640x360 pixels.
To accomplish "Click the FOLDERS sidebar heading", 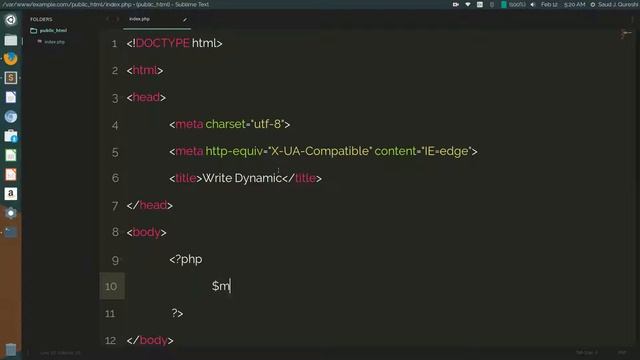I will 41,19.
